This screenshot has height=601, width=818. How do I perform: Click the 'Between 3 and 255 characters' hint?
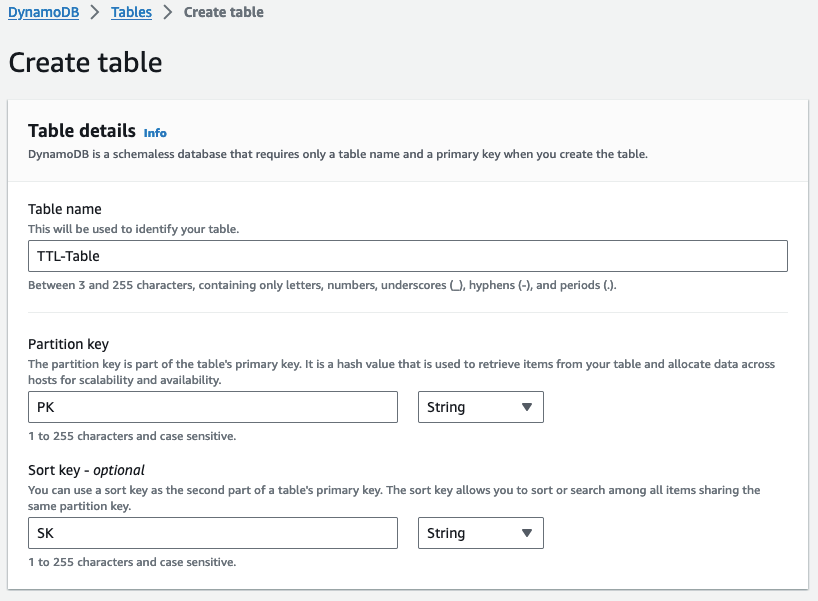click(x=322, y=285)
